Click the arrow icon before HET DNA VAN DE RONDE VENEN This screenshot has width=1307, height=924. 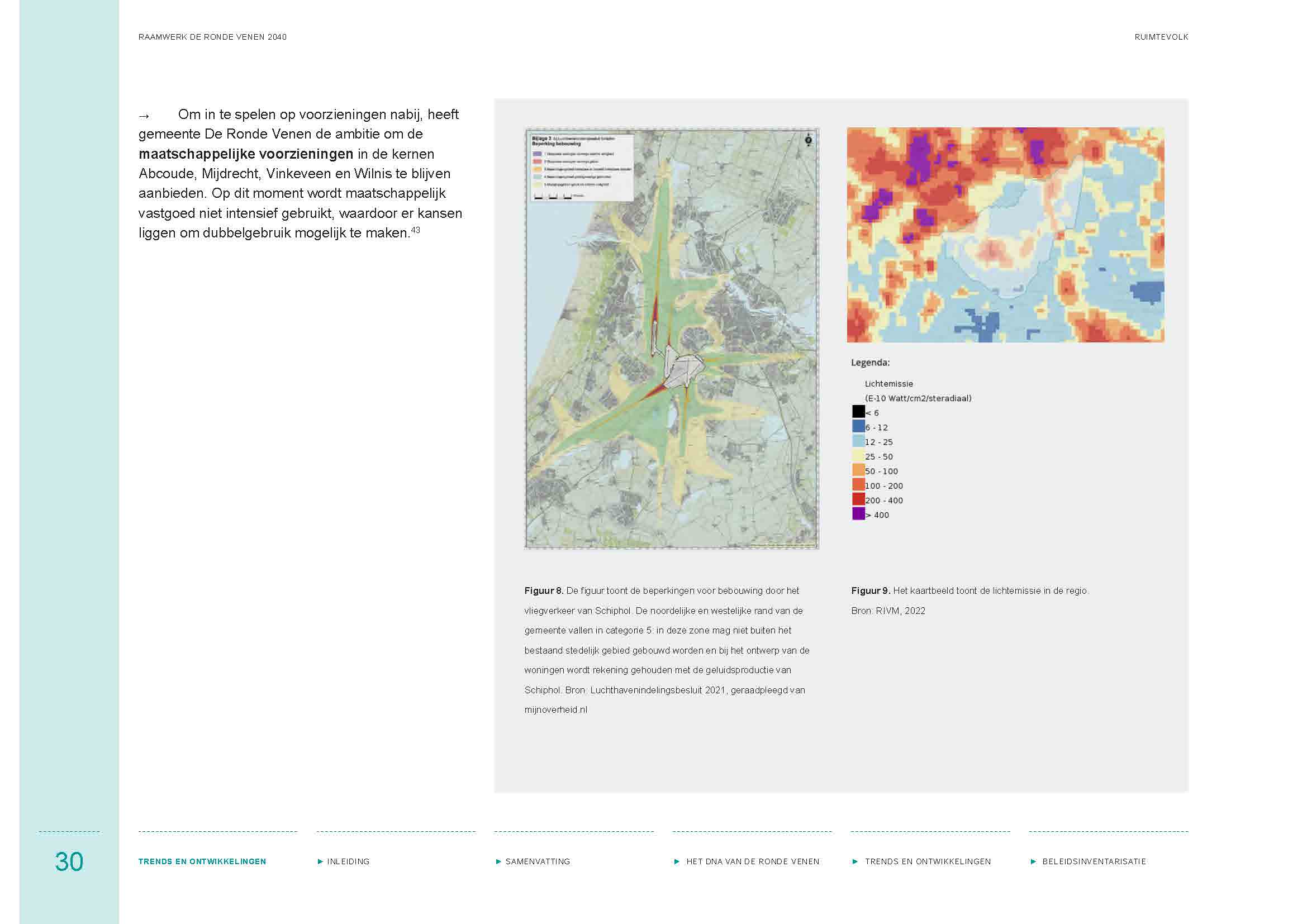point(677,861)
